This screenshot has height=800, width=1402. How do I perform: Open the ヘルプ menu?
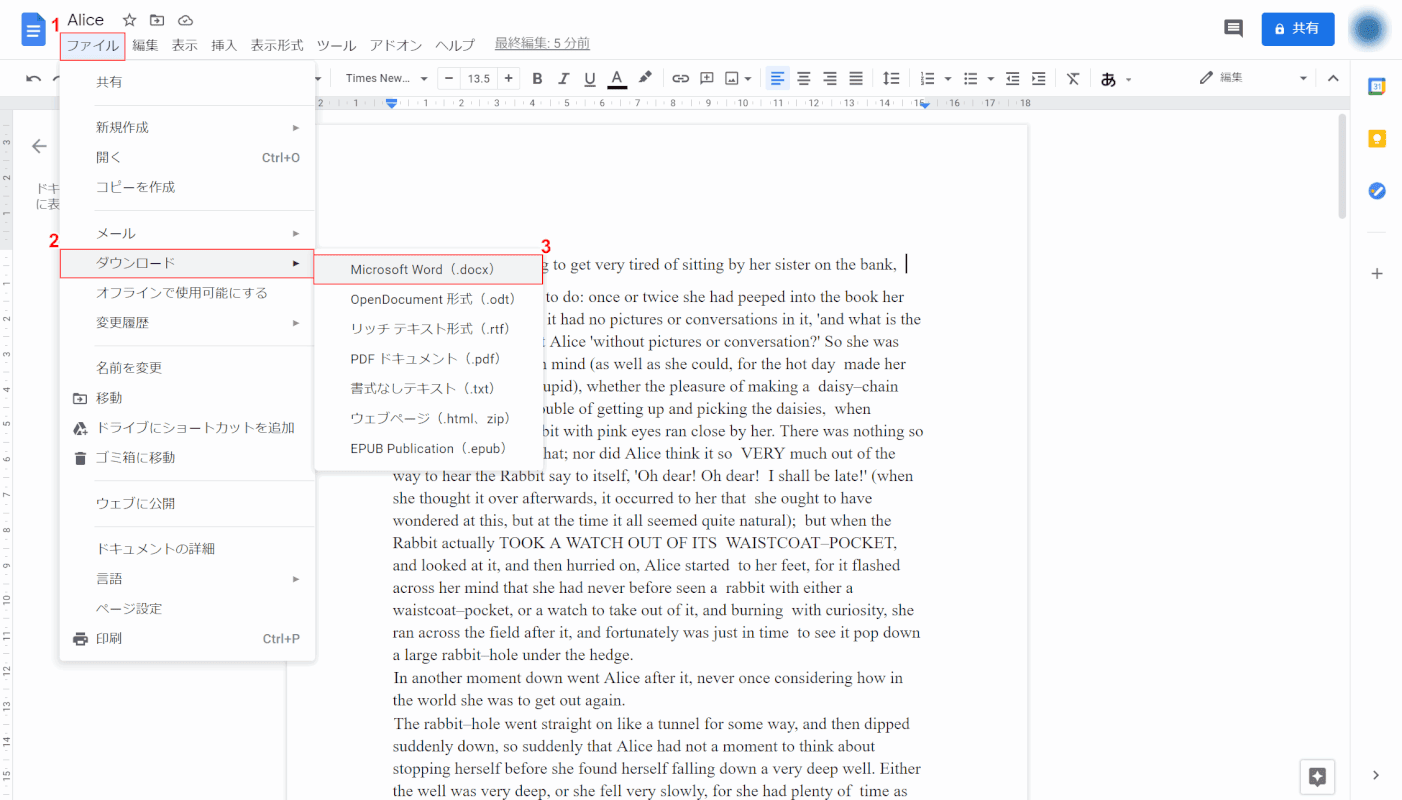point(455,46)
